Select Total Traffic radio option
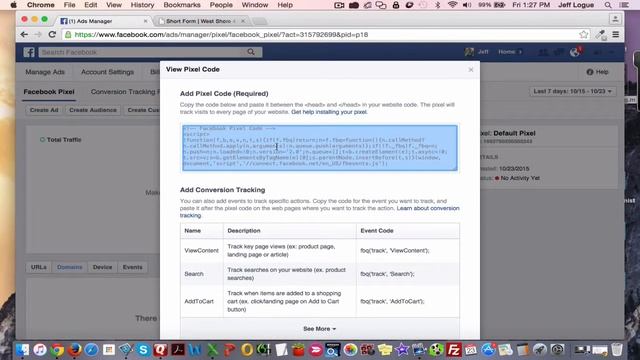This screenshot has width=640, height=360. coord(42,140)
